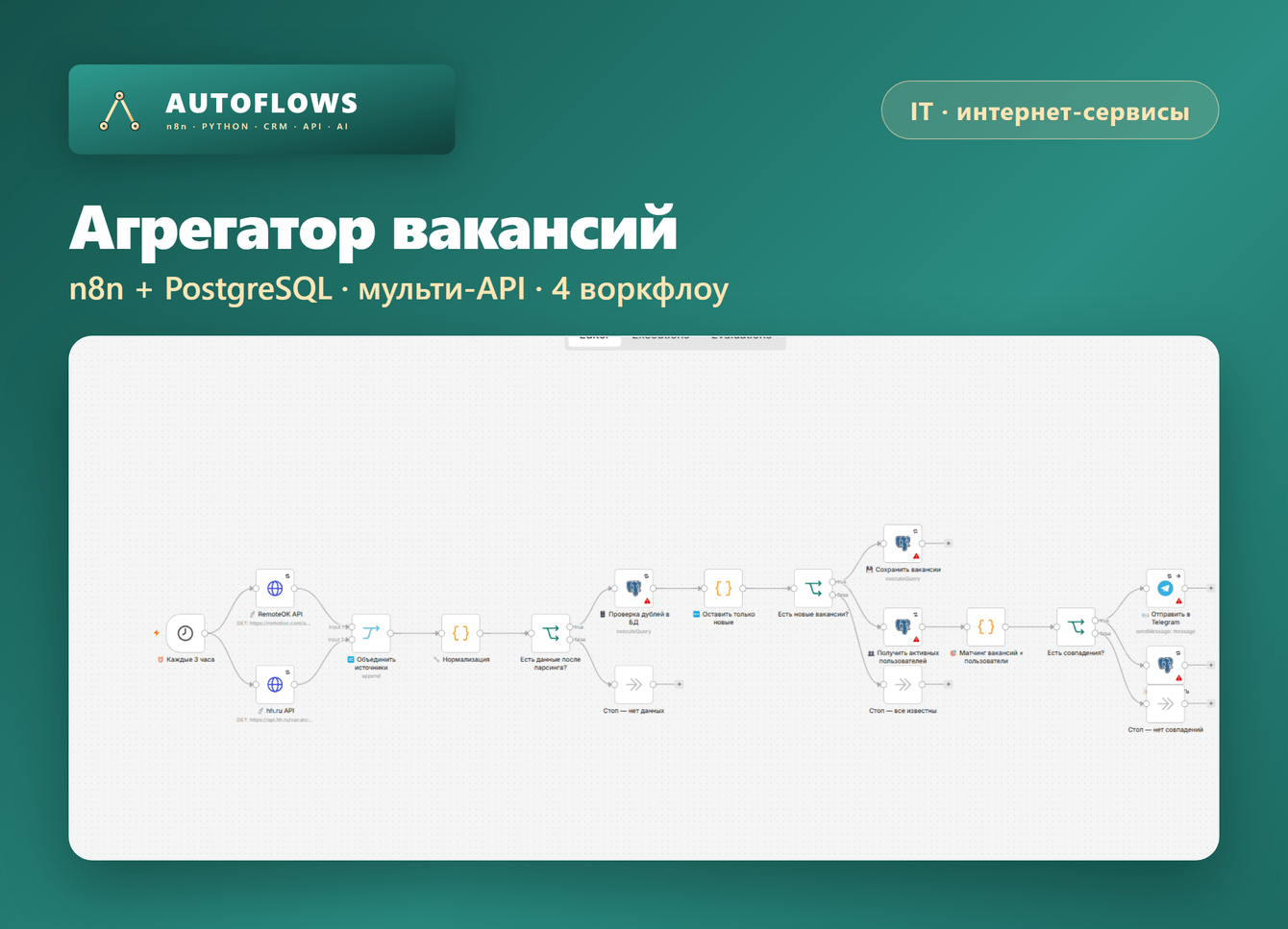Add a node after Стоп — нет совпадений
Viewport: 1288px width, 929px height.
pos(1211,703)
